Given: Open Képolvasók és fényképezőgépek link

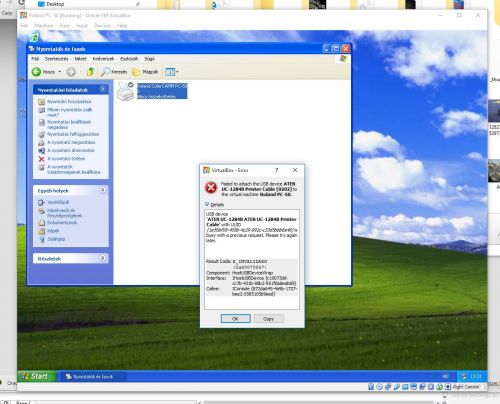Looking at the screenshot, I should pos(64,213).
